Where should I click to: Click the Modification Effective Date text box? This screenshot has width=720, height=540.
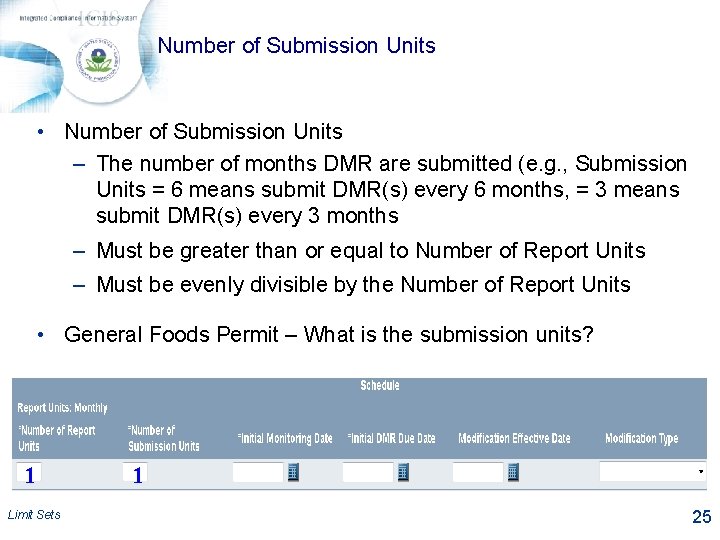pos(477,473)
